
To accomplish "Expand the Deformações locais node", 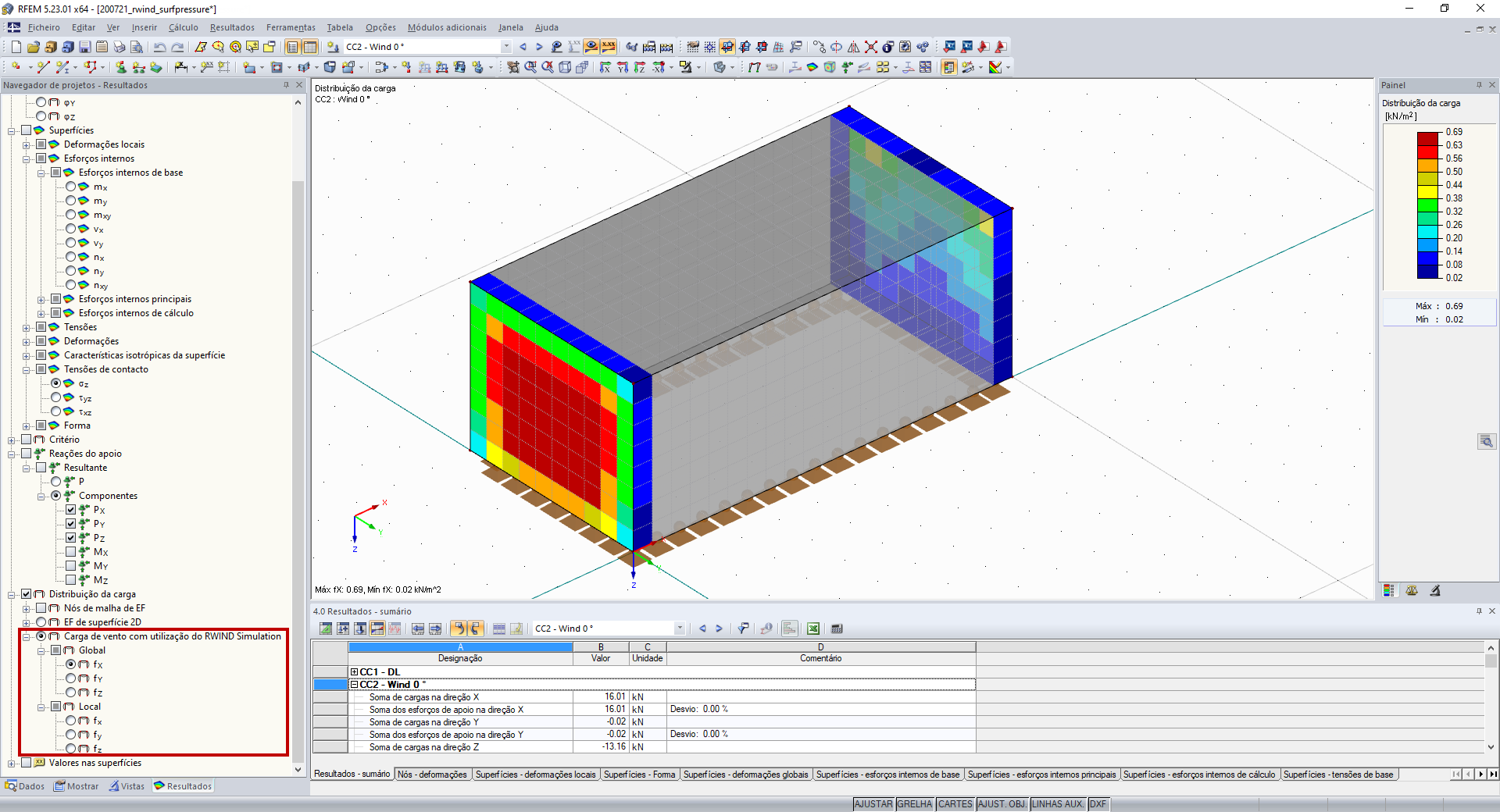I will click(x=26, y=144).
